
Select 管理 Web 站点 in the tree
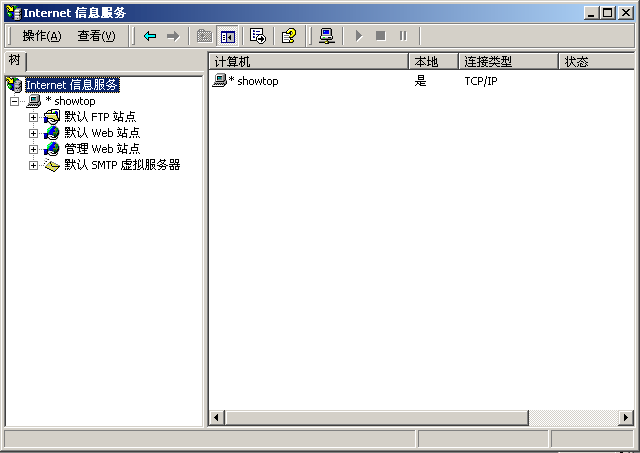102,149
